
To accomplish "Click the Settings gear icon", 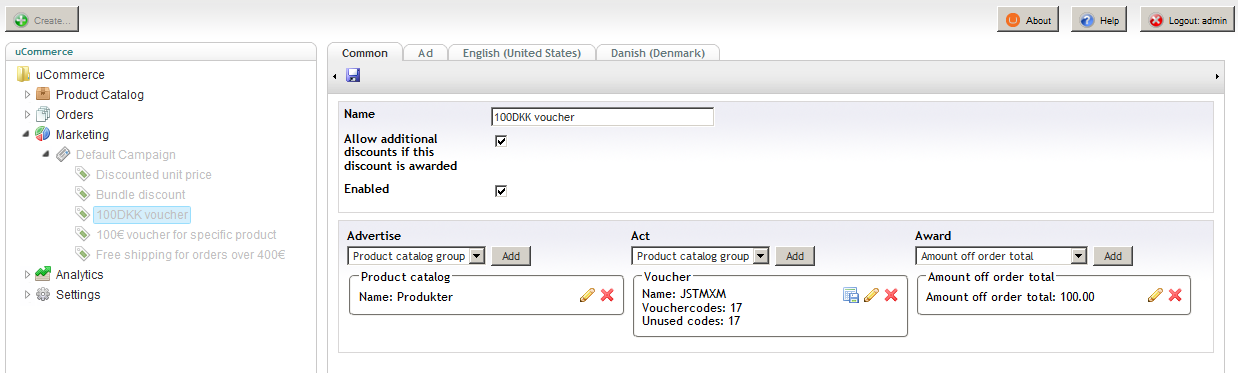I will 43,294.
